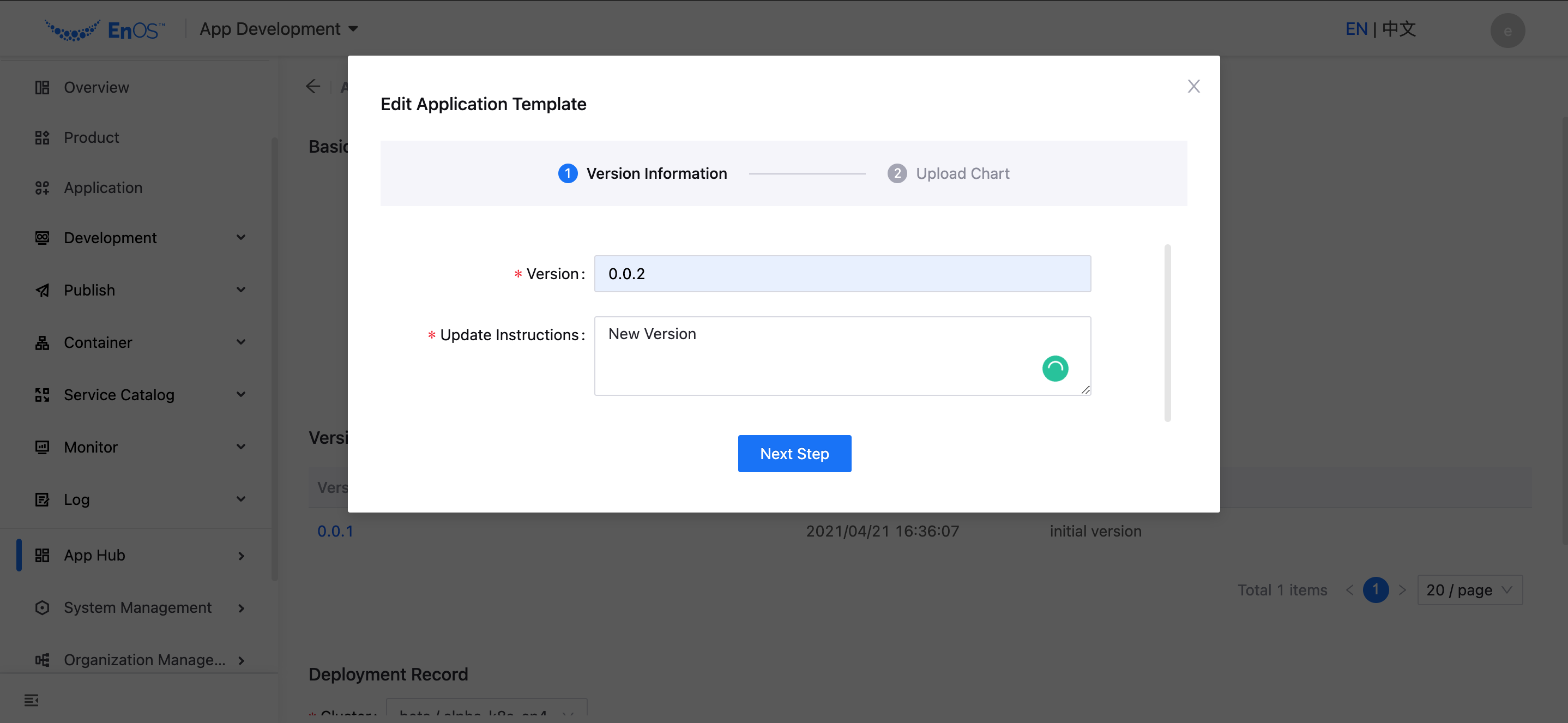Open the 20/page page size dropdown
This screenshot has width=1568, height=723.
tap(1469, 590)
